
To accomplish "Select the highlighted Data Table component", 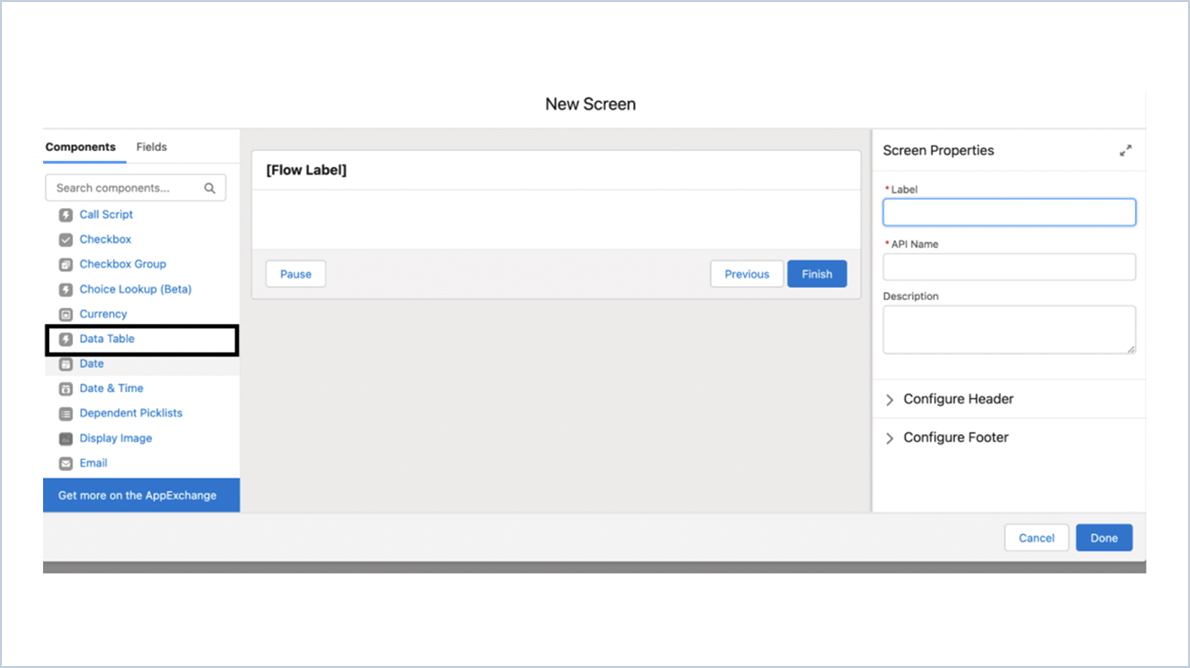I will [105, 339].
